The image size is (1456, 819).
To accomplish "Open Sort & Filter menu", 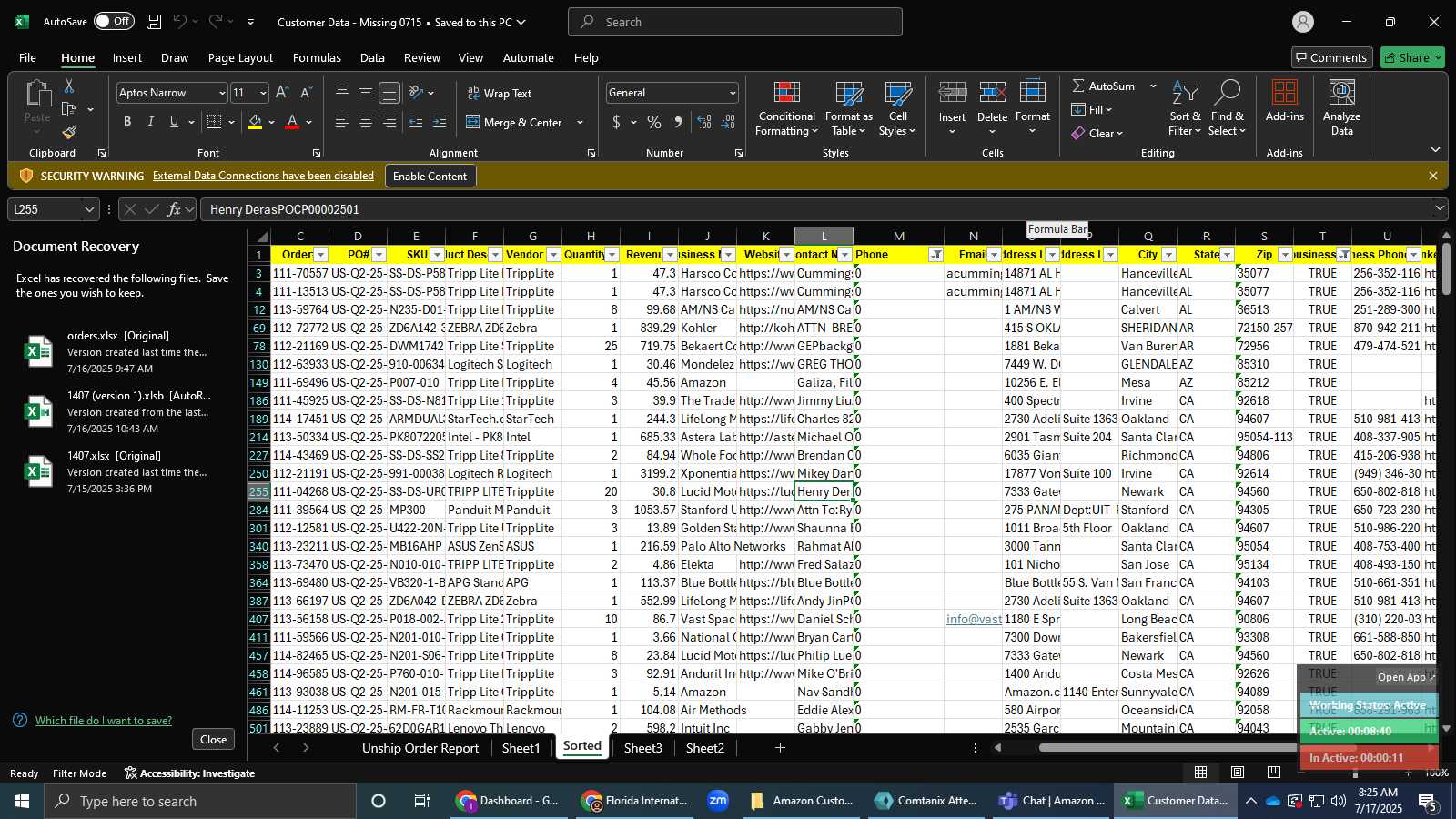I will tap(1185, 109).
